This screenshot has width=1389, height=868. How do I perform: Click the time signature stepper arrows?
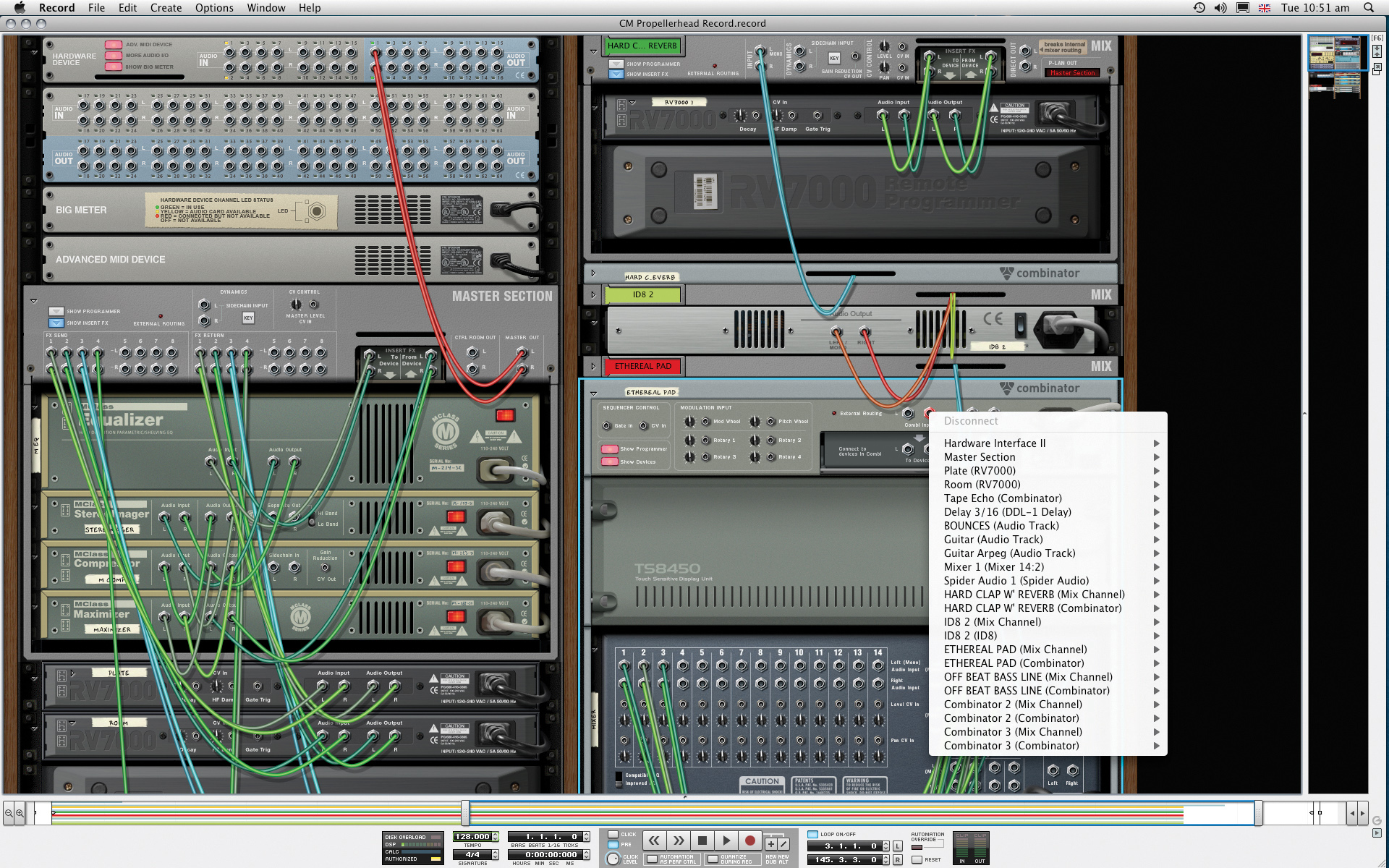point(496,855)
